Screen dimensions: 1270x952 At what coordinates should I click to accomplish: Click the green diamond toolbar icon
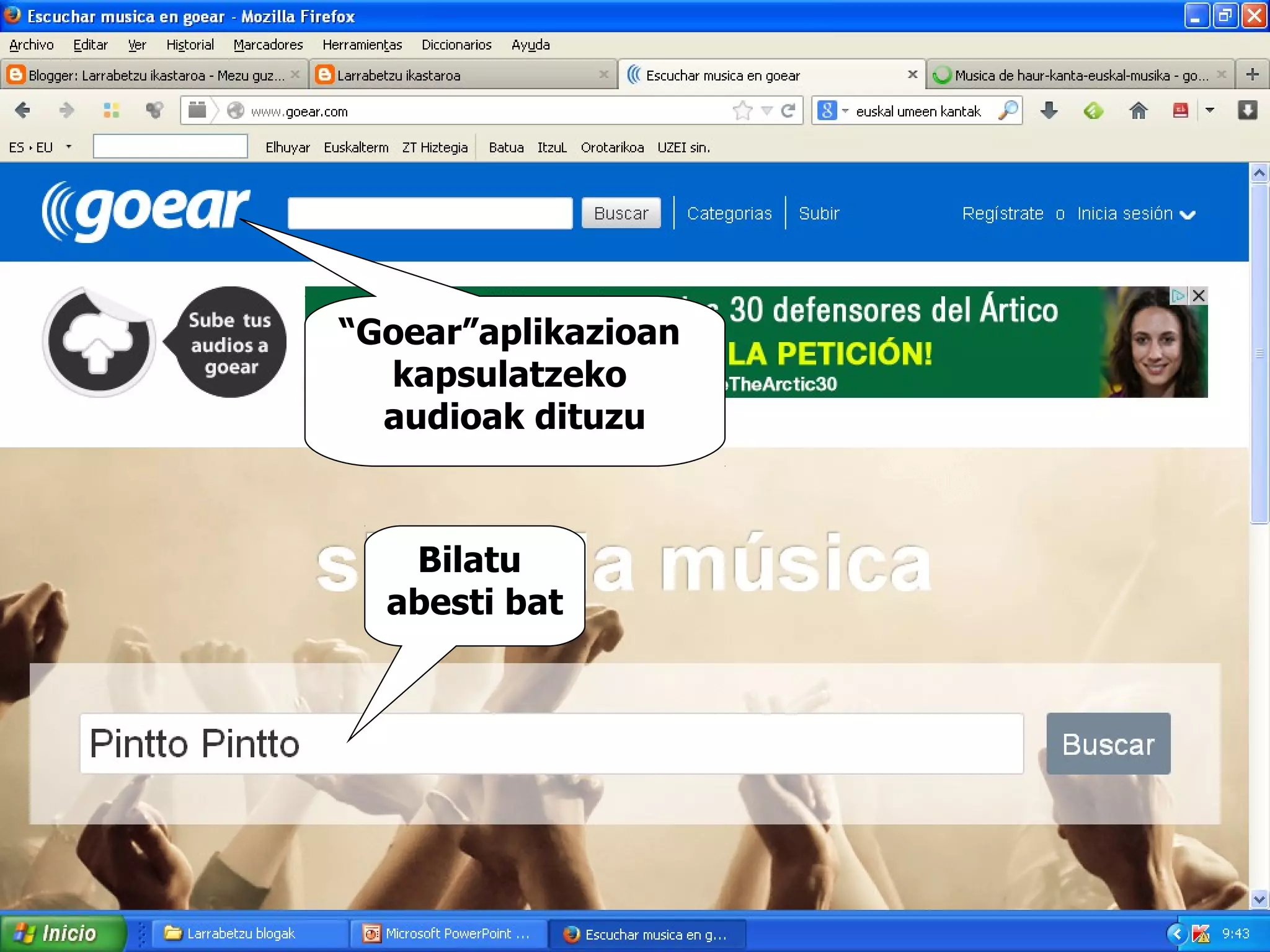click(1093, 111)
